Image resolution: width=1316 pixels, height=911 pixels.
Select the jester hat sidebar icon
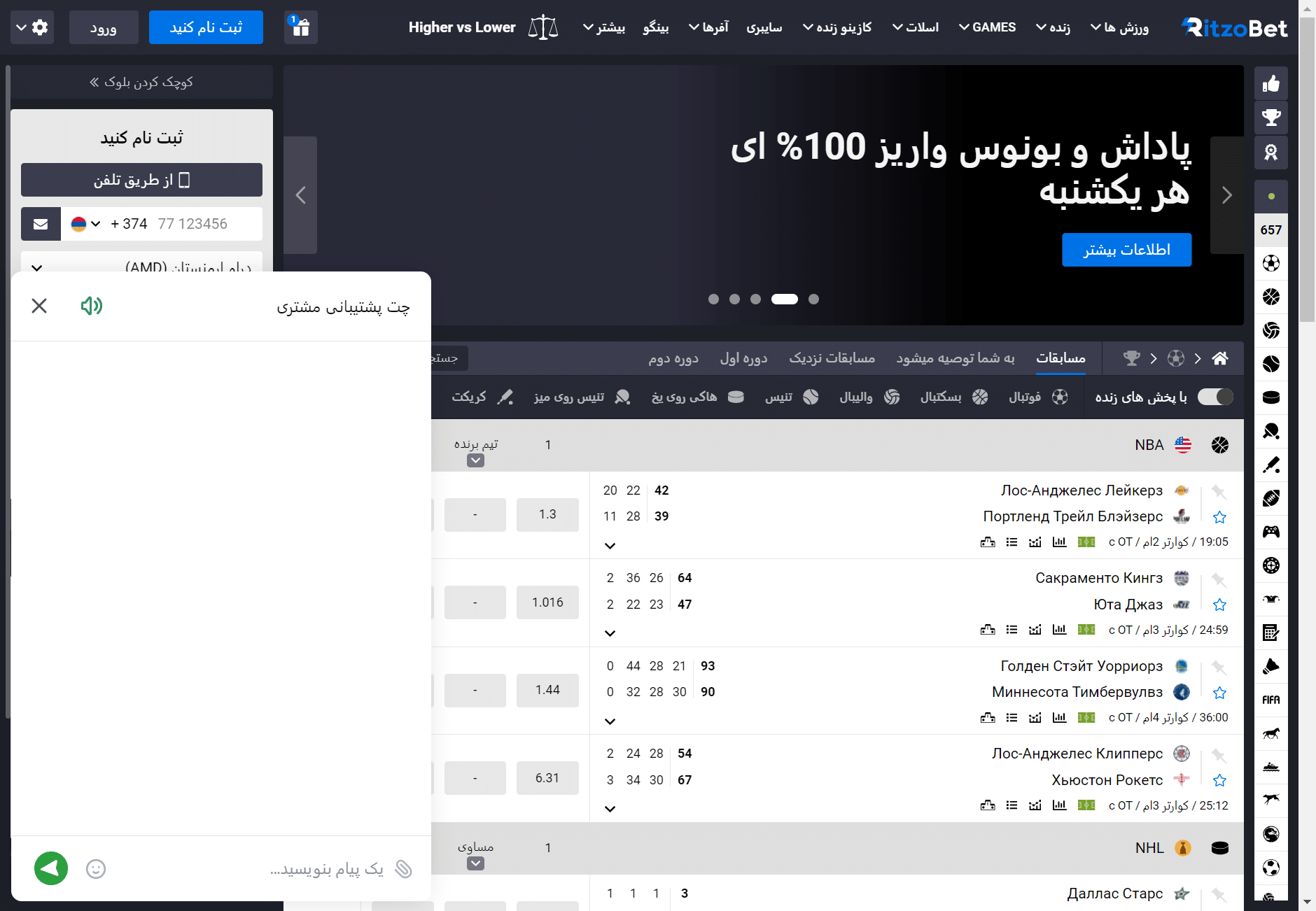(x=1271, y=599)
